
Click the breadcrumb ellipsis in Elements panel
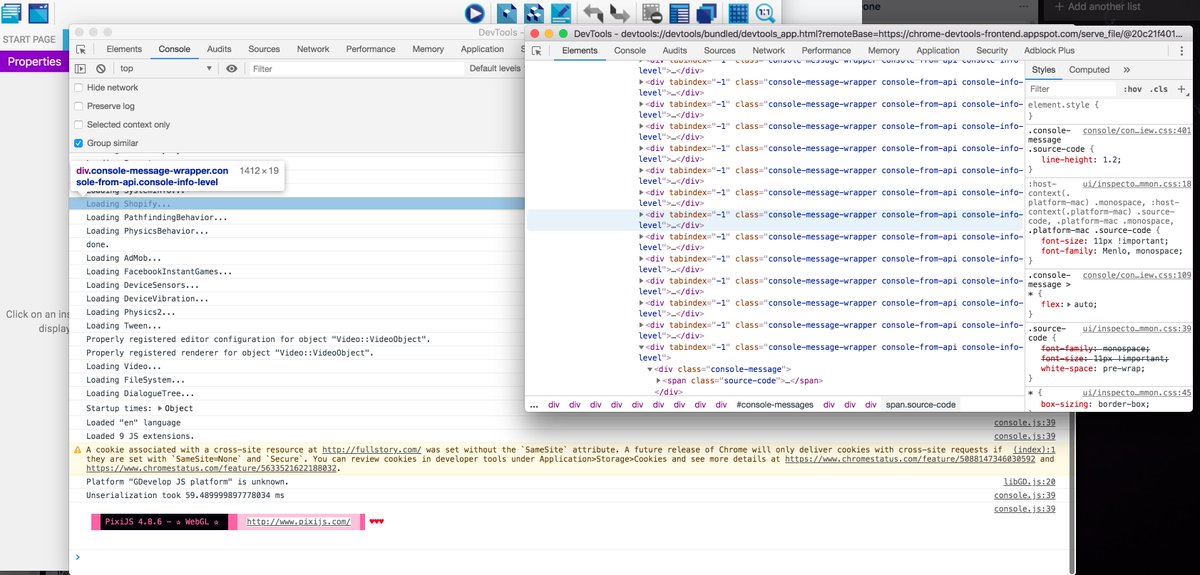pos(535,404)
